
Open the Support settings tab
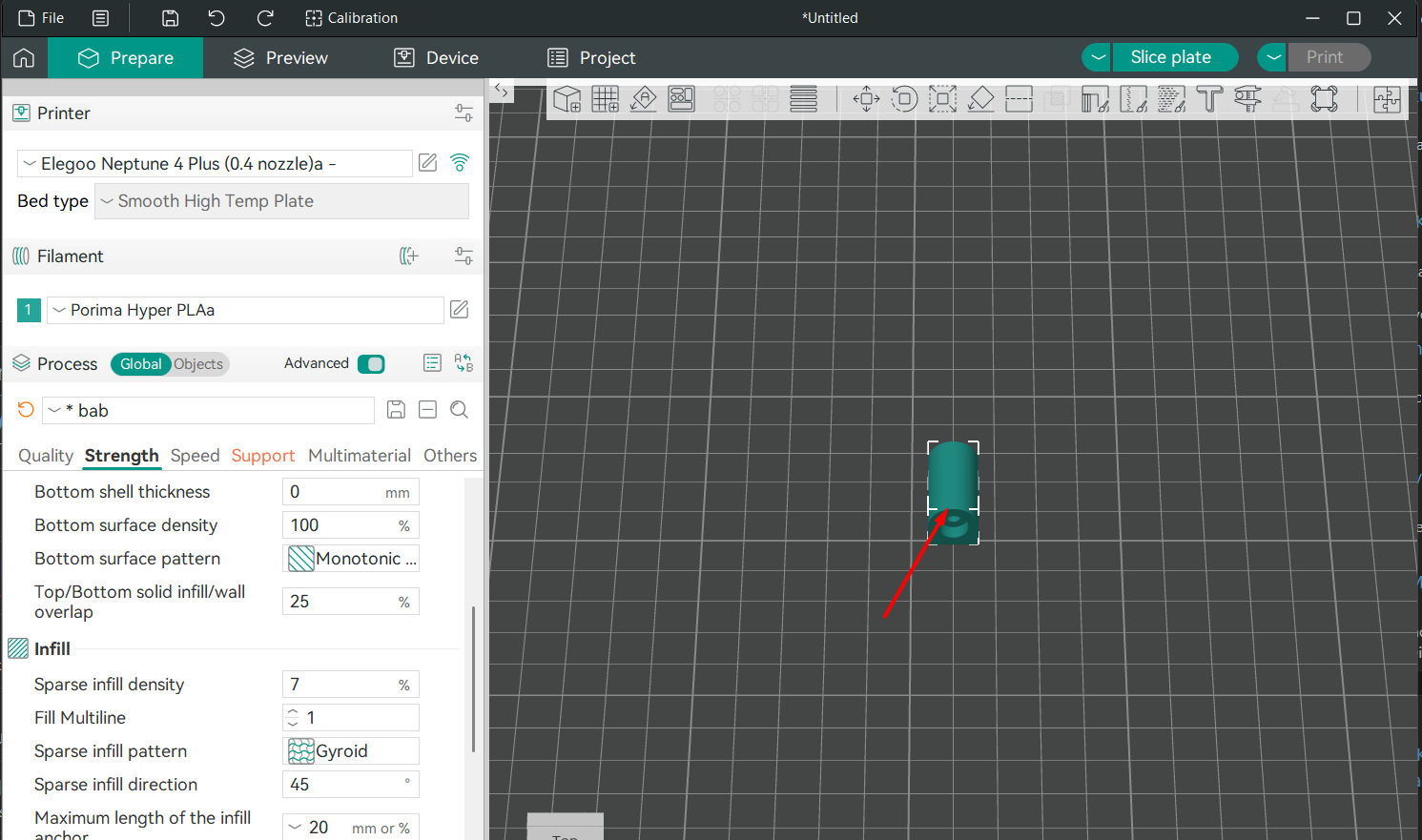263,456
